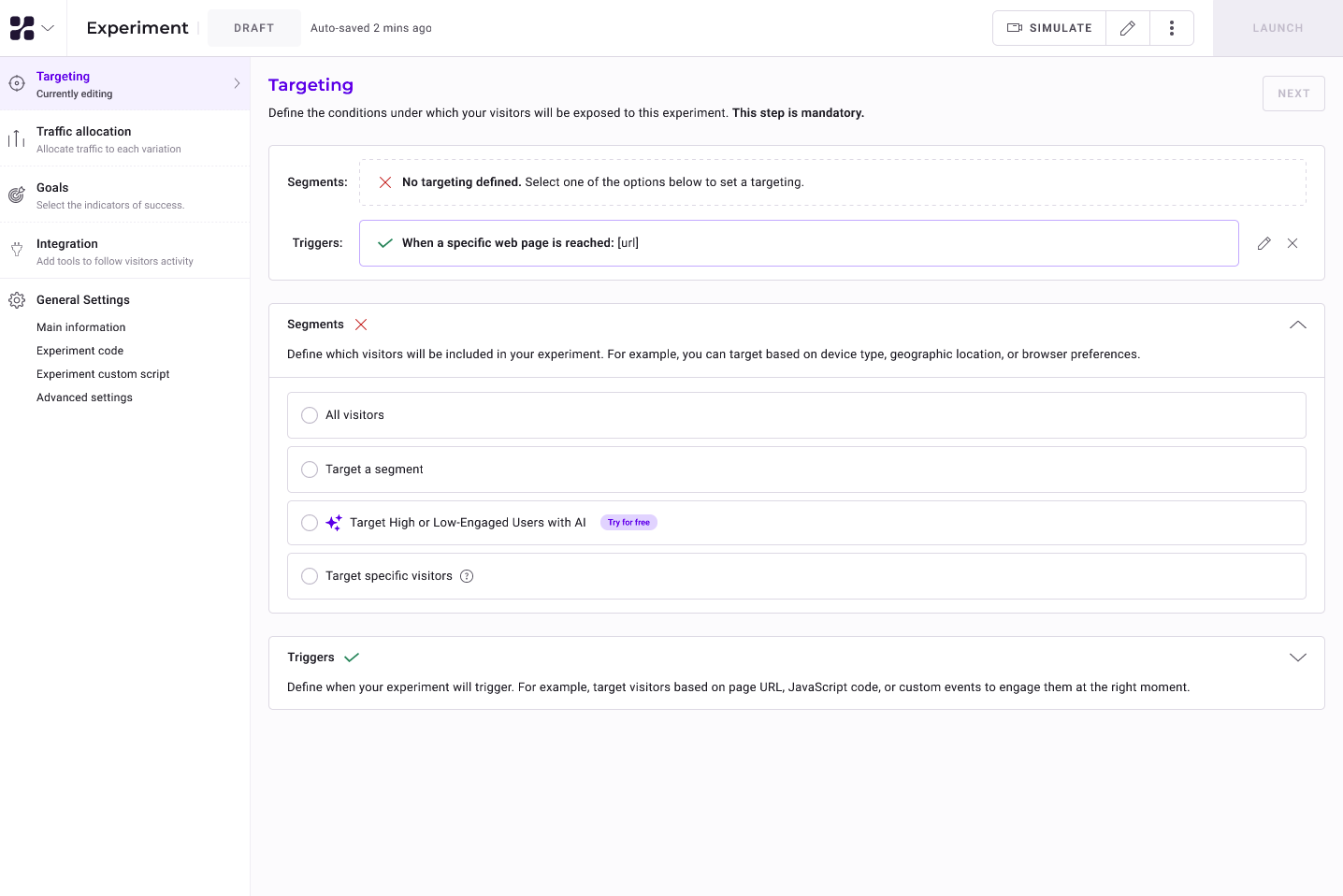Screen dimensions: 1343x896
Task: Expand the Triggers section chevron
Action: (x=1297, y=658)
